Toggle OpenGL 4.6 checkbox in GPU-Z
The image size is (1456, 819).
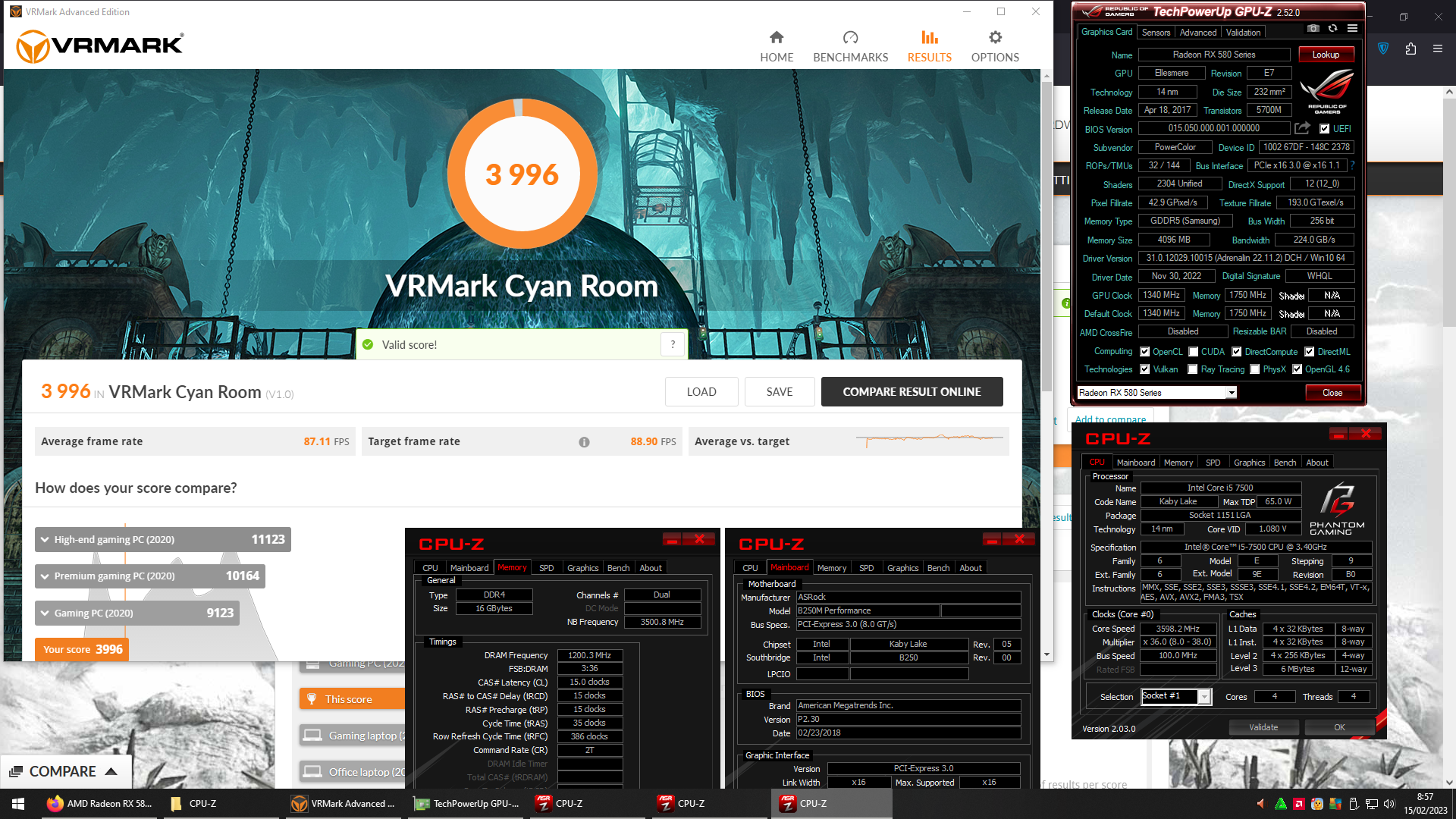tap(1298, 369)
